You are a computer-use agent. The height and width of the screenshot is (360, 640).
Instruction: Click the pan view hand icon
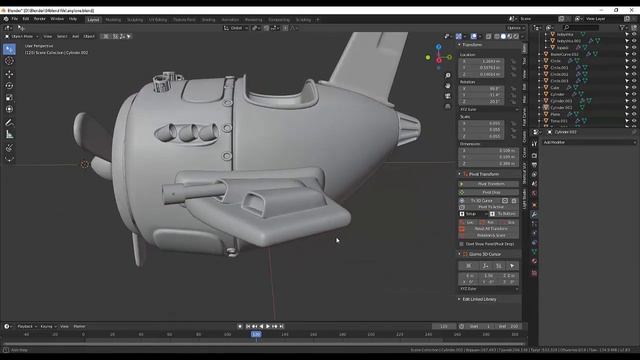(x=448, y=86)
